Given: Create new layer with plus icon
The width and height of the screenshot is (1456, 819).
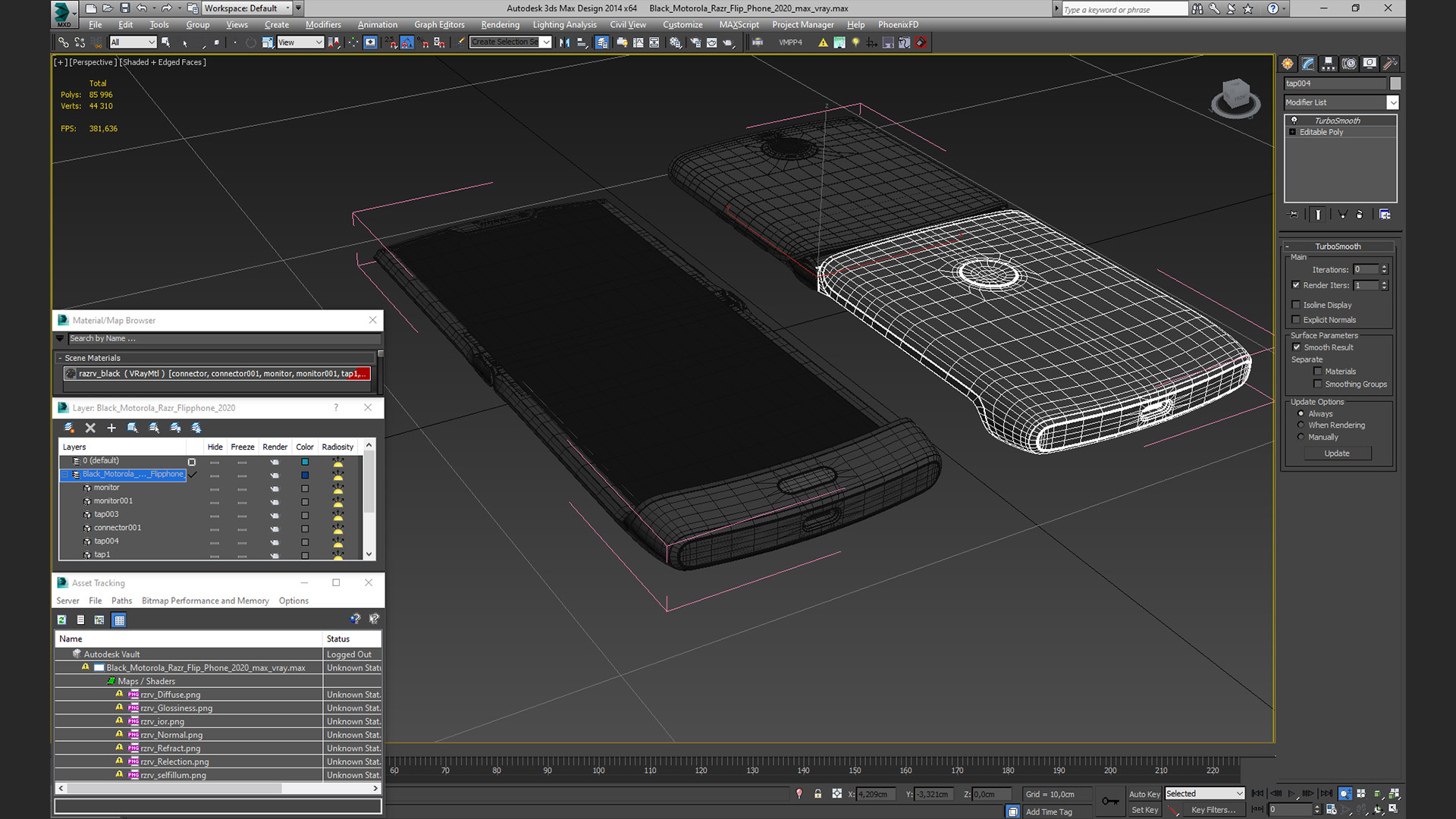Looking at the screenshot, I should pyautogui.click(x=111, y=428).
